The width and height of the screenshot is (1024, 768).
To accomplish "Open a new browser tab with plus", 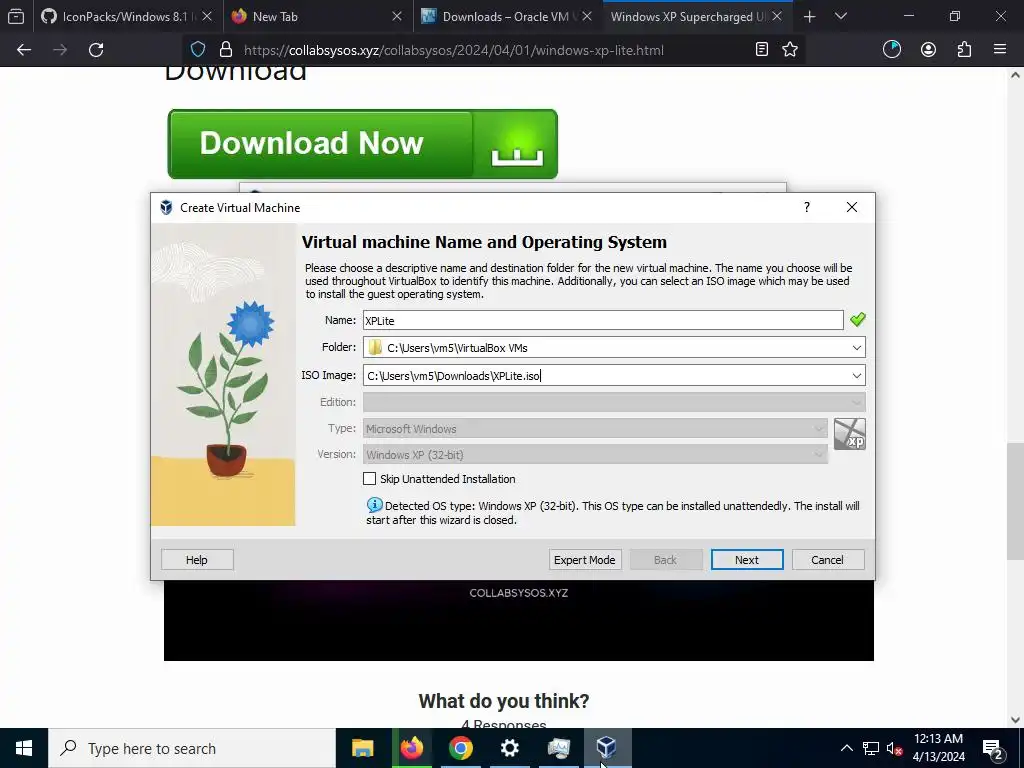I will click(x=809, y=16).
